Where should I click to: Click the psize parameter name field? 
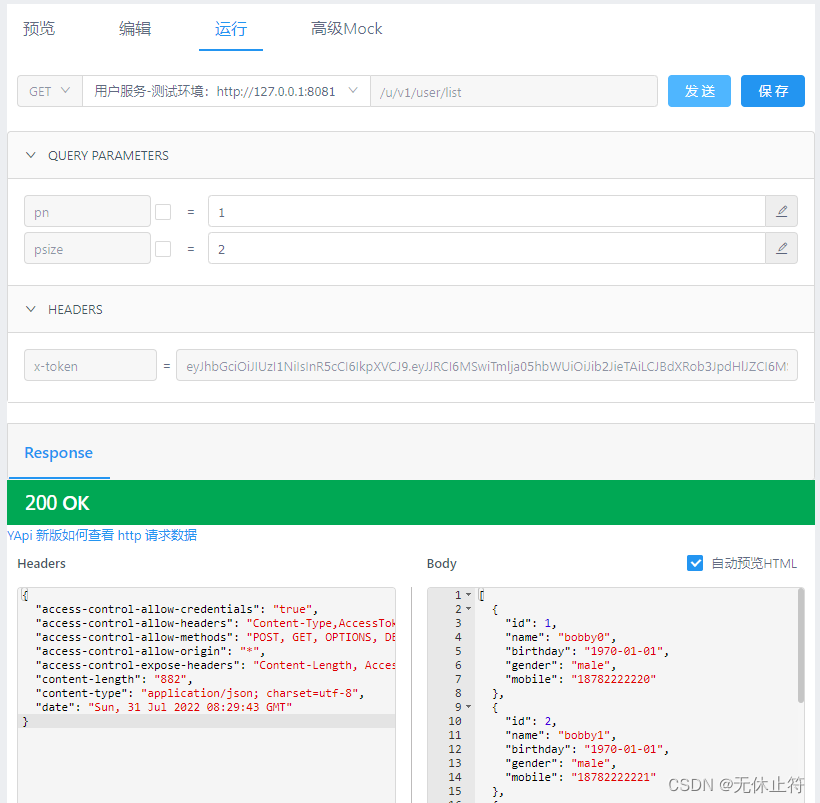tap(87, 248)
